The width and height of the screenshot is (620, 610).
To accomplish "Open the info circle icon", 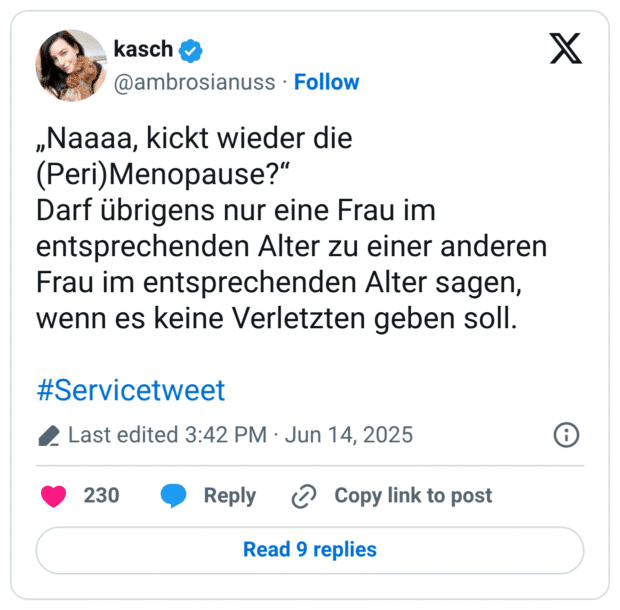I will coord(566,435).
